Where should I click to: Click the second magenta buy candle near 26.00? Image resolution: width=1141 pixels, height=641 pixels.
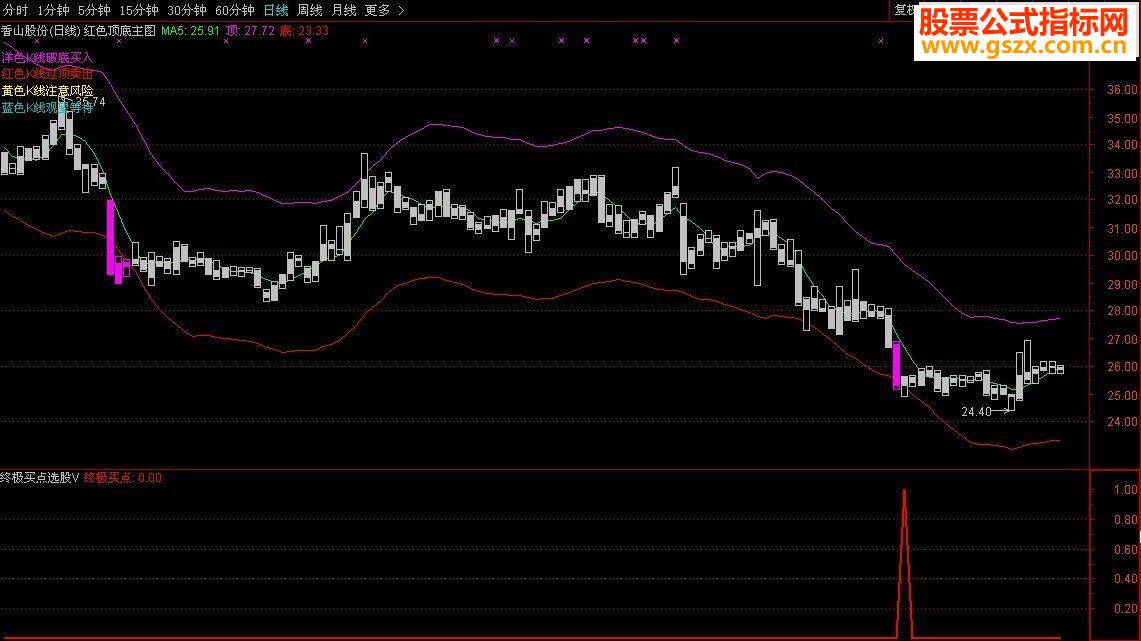pos(896,366)
